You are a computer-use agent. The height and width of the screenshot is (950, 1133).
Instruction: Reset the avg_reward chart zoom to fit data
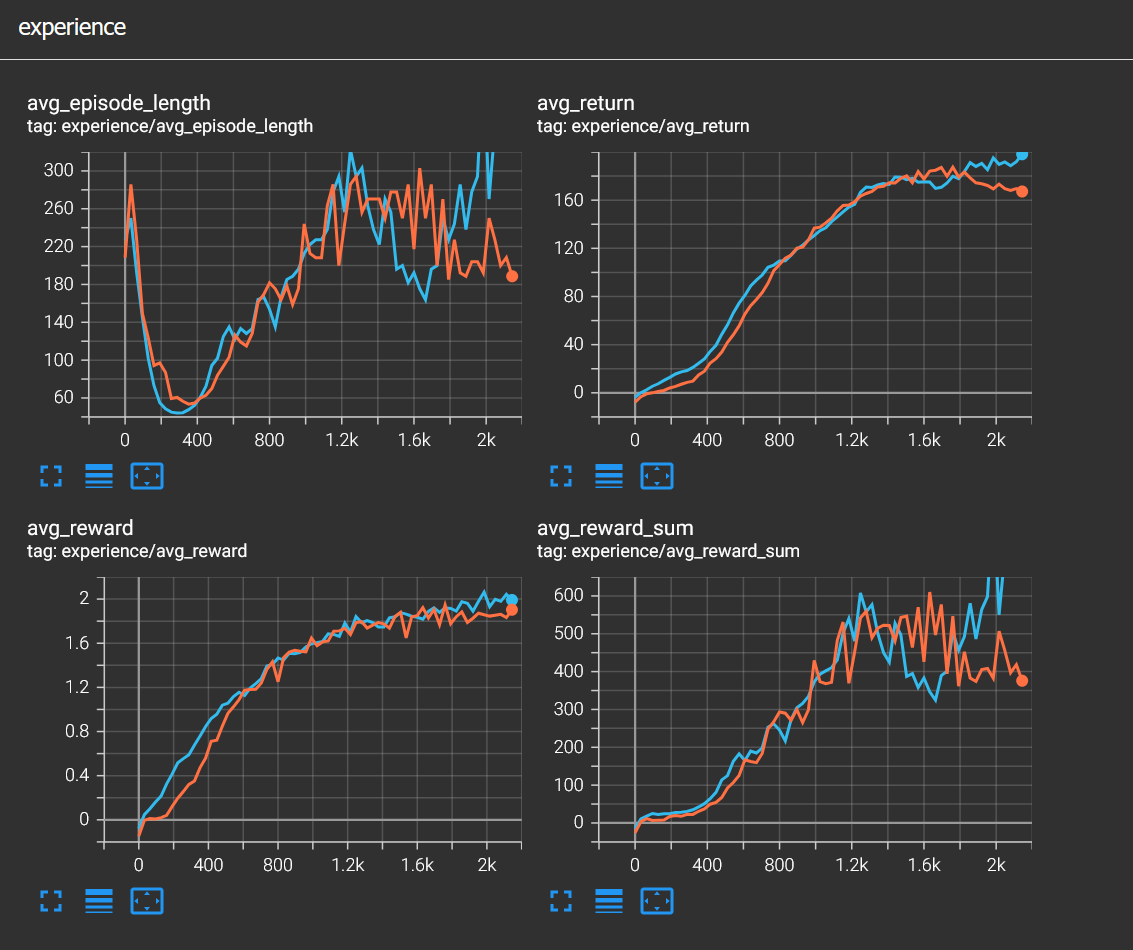pos(147,901)
